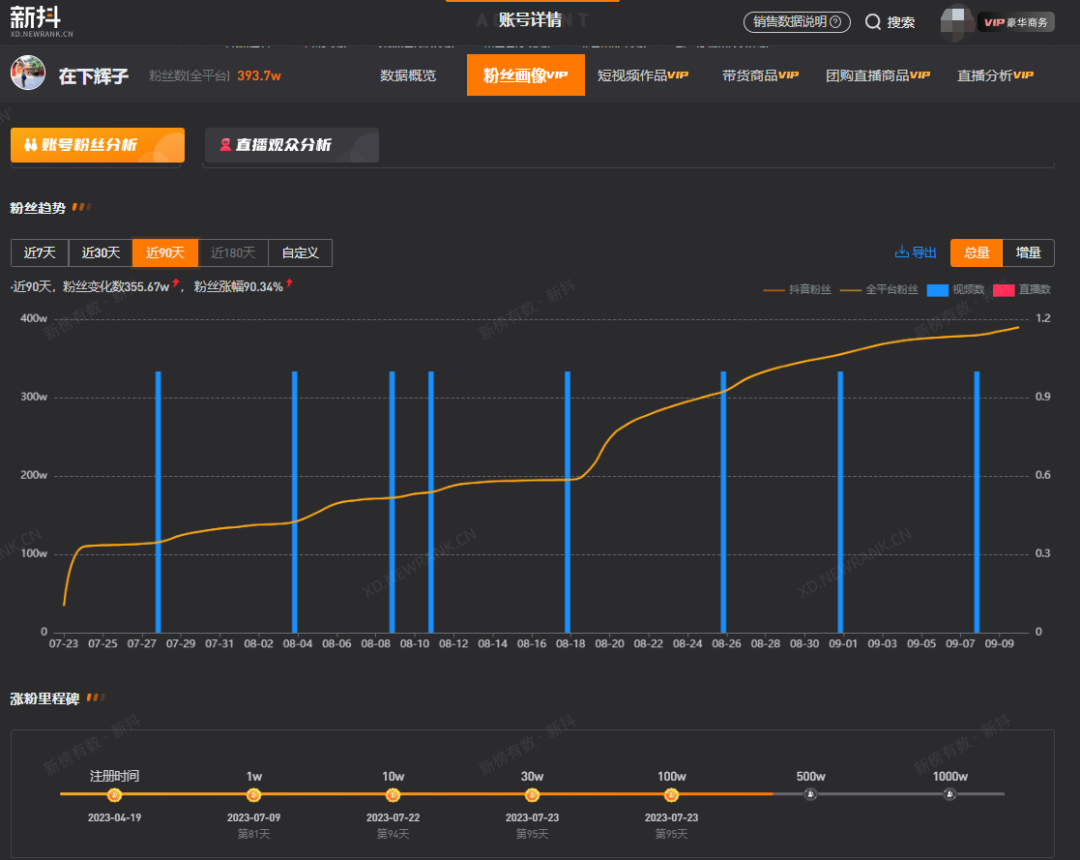Click the 100w milestone coin icon

tap(671, 795)
